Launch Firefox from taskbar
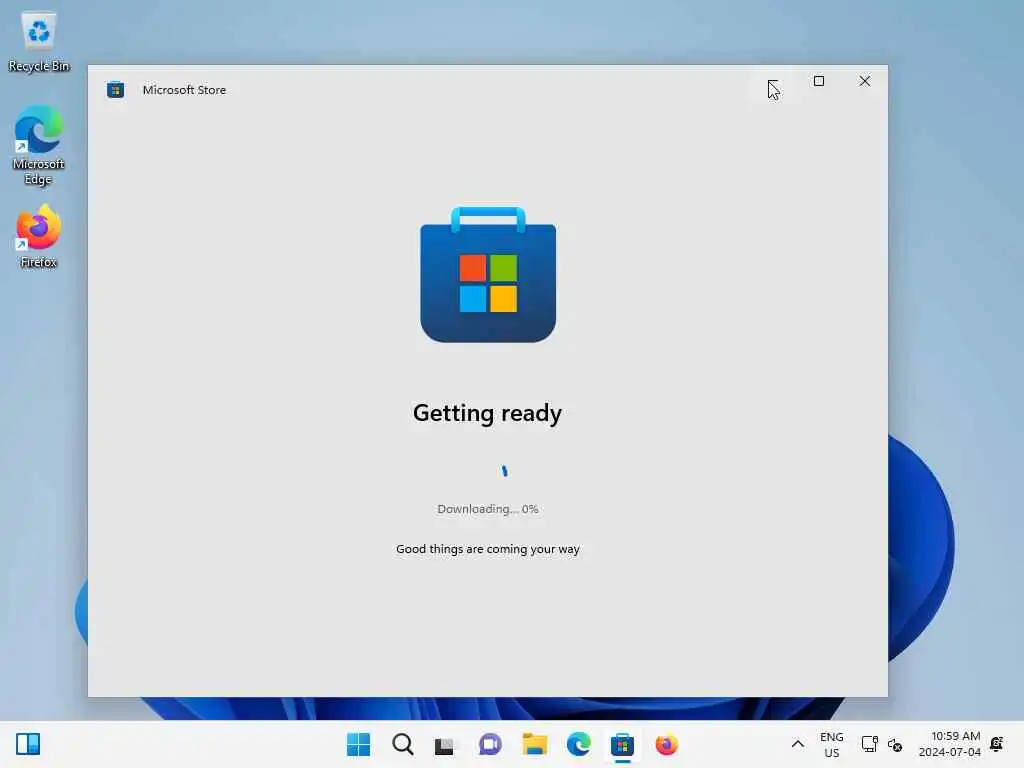The height and width of the screenshot is (768, 1024). [667, 744]
